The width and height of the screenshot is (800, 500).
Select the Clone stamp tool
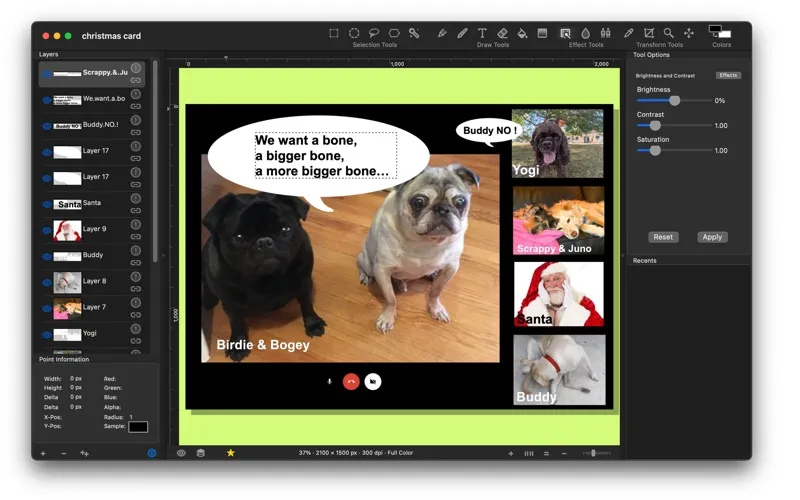click(606, 33)
